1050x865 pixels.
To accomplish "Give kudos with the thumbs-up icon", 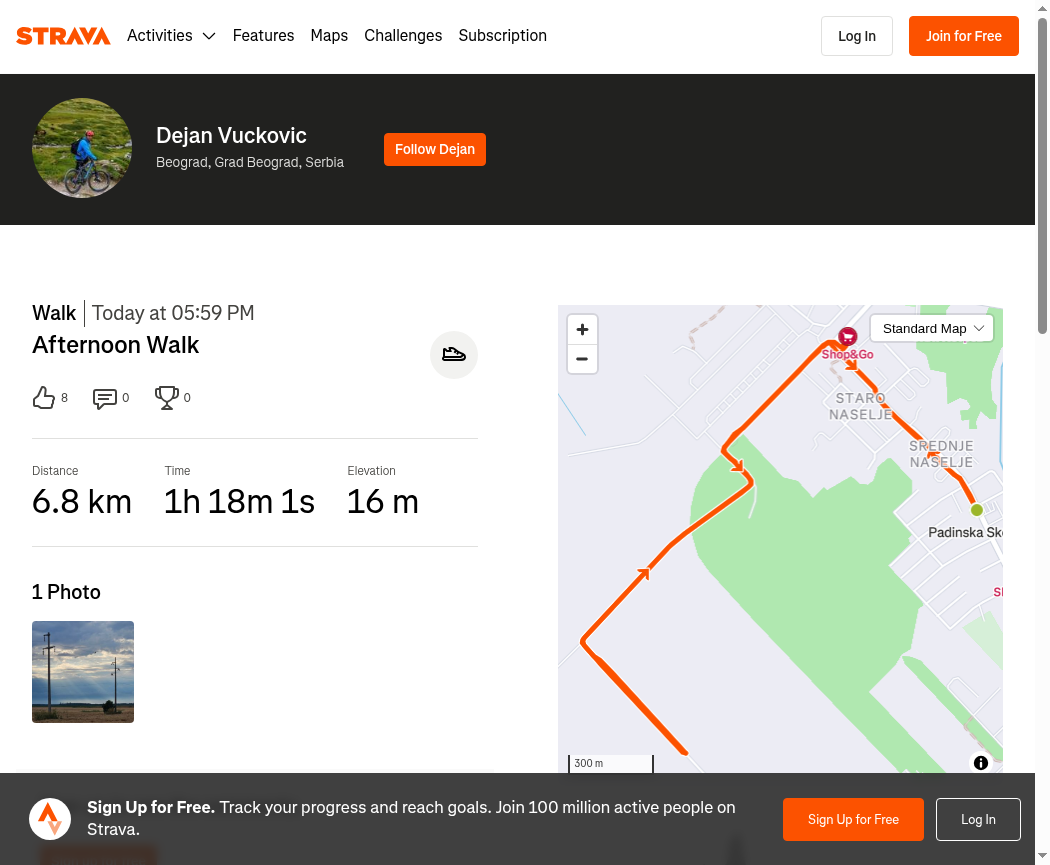I will tap(44, 398).
